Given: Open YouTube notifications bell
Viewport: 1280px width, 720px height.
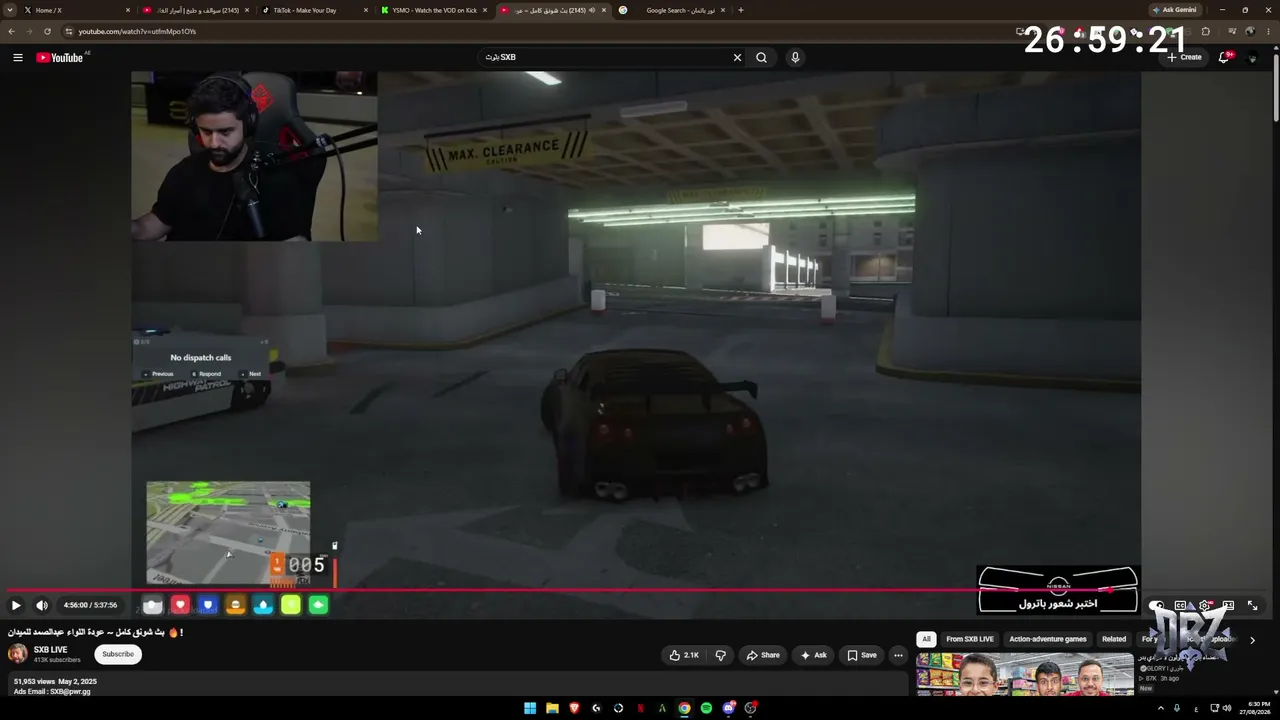Looking at the screenshot, I should point(1224,57).
